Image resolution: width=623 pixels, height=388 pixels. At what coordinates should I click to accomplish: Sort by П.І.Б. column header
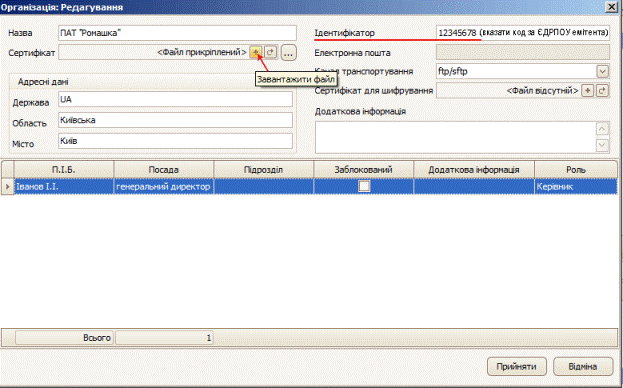click(64, 170)
